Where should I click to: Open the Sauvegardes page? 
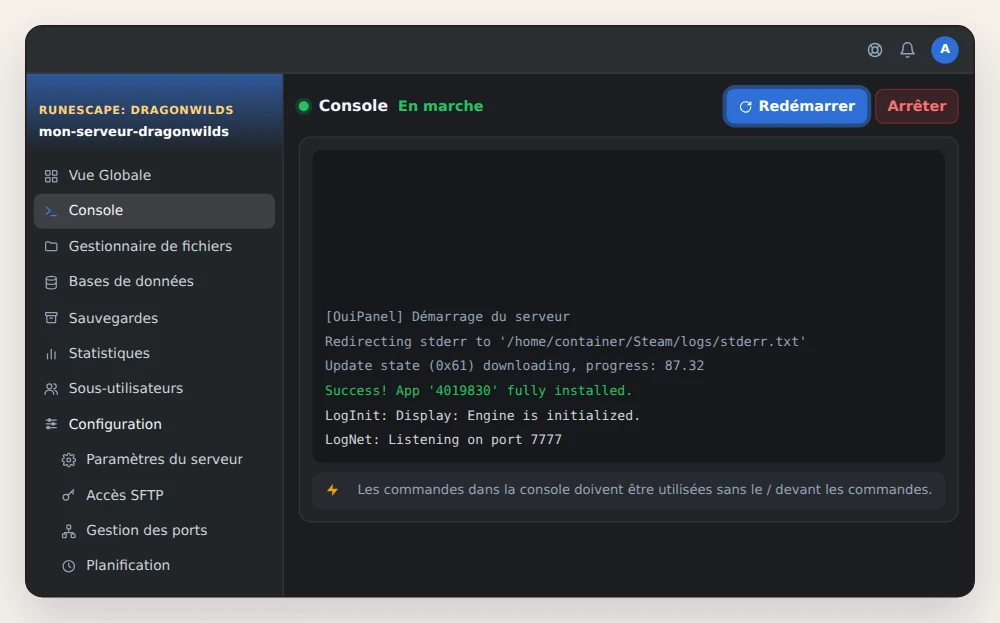pyautogui.click(x=154, y=318)
